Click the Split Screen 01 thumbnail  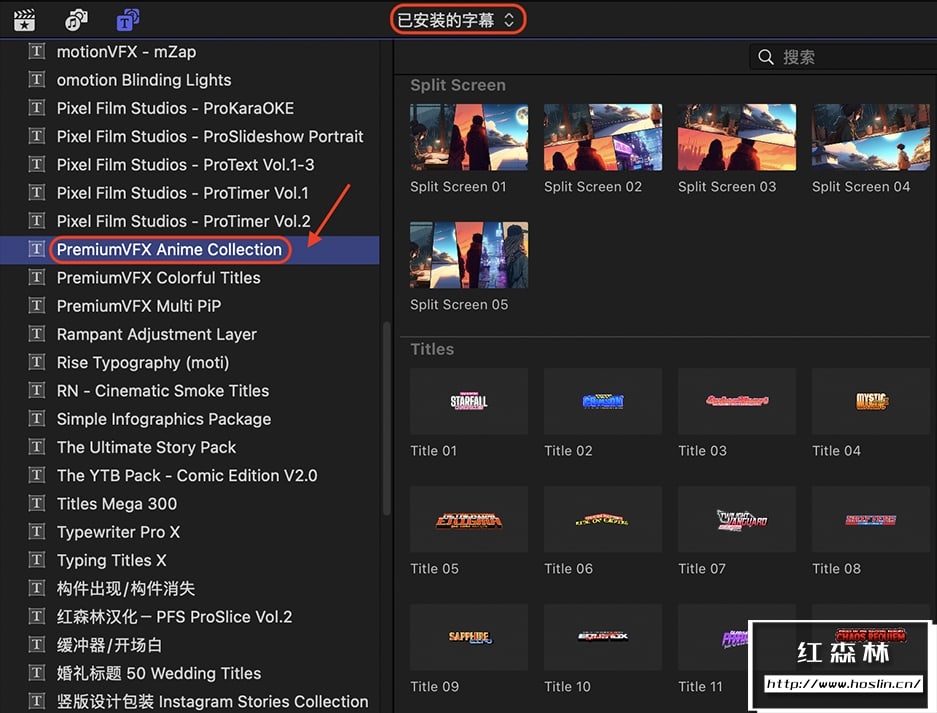tap(469, 137)
